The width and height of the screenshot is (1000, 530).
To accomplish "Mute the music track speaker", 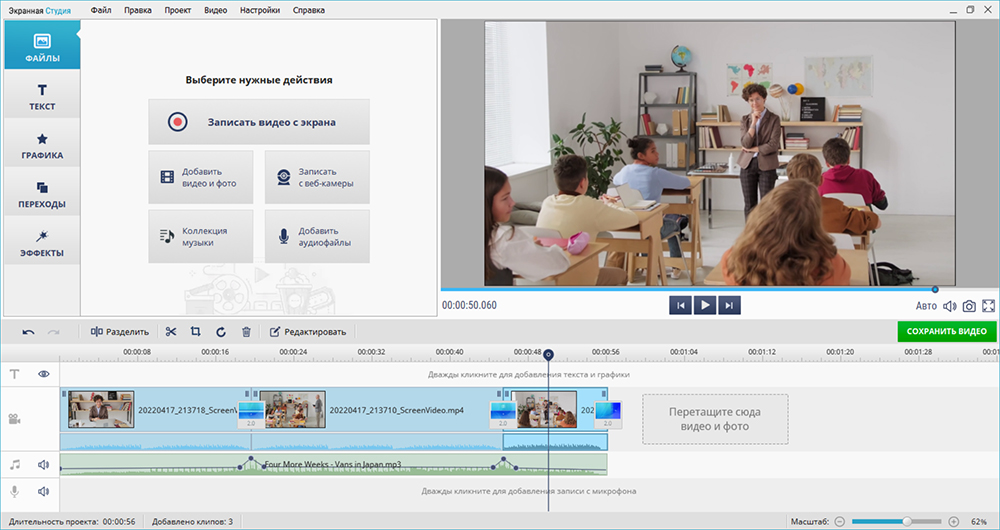I will 43,465.
